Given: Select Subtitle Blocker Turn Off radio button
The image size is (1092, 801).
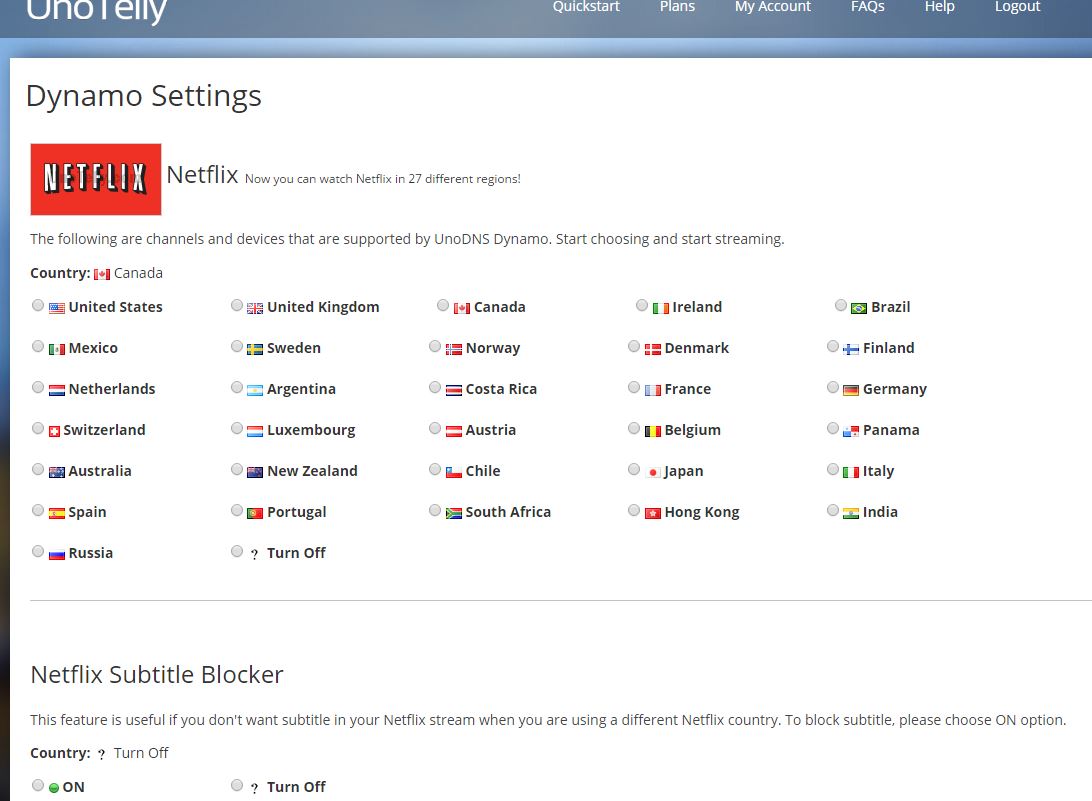Looking at the screenshot, I should [x=237, y=786].
